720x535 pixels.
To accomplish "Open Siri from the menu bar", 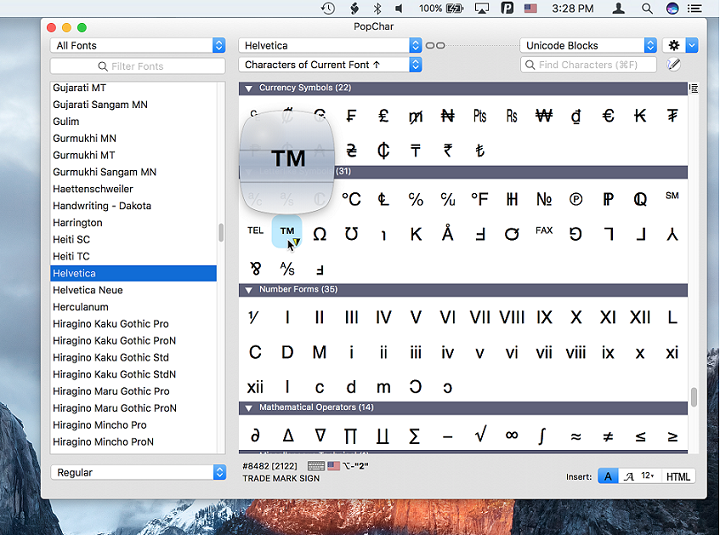I will (672, 8).
